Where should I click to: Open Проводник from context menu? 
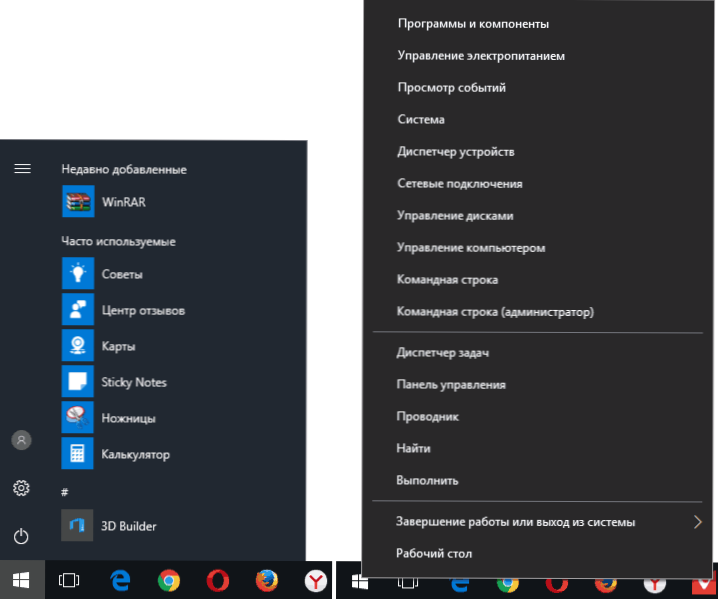click(428, 416)
